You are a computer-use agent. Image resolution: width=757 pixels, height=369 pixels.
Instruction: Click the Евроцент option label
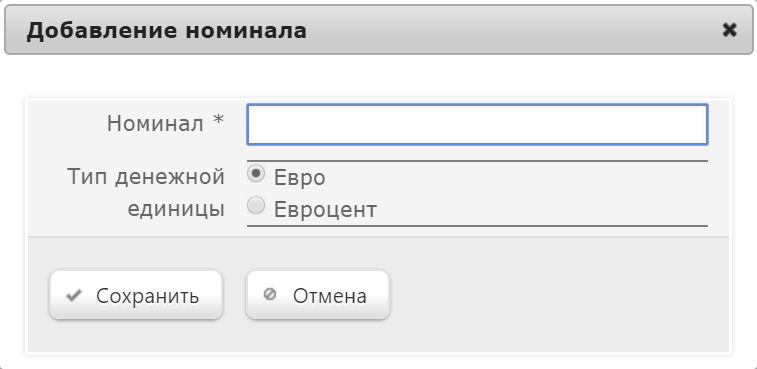325,210
